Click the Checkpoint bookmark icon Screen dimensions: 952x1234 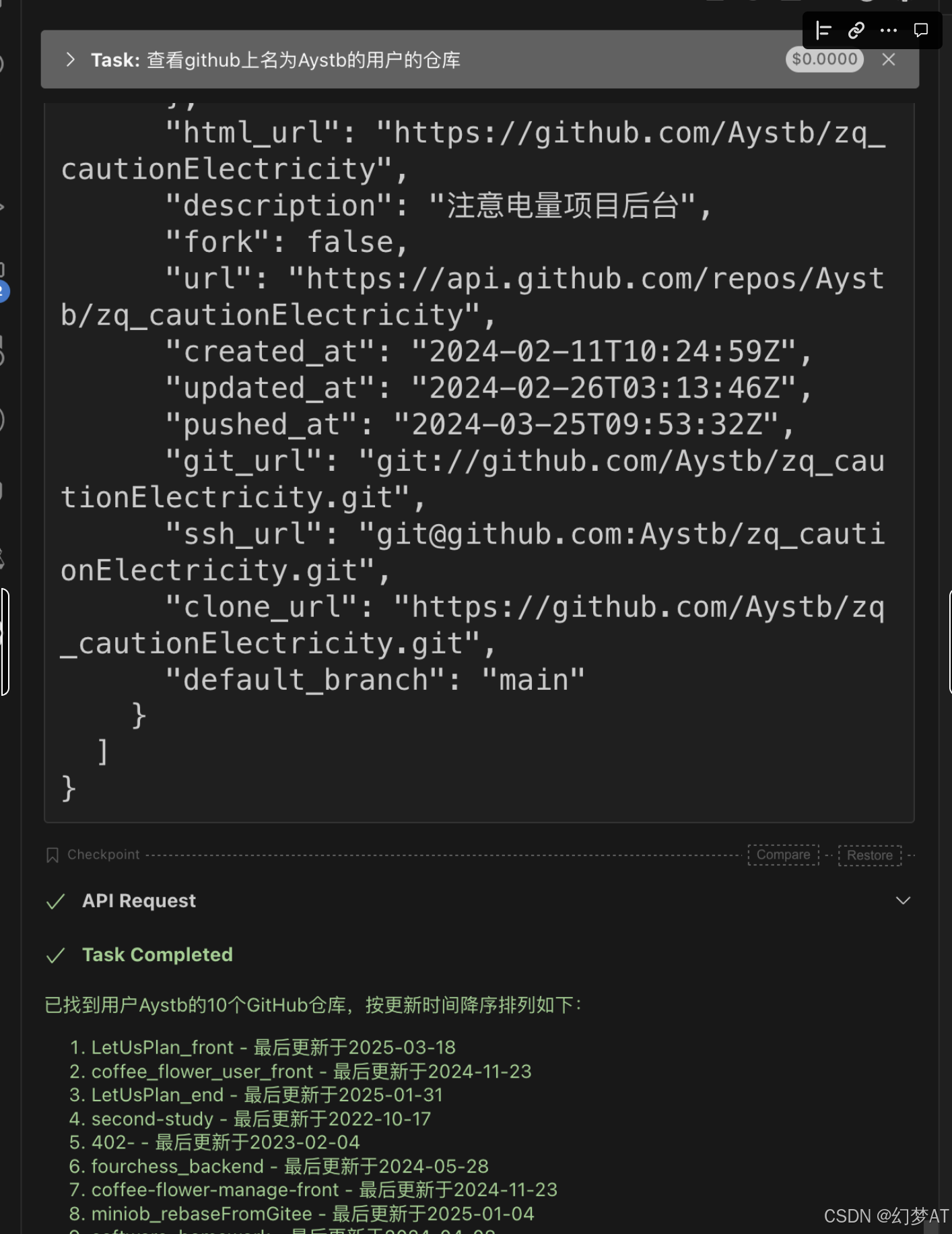(x=53, y=855)
